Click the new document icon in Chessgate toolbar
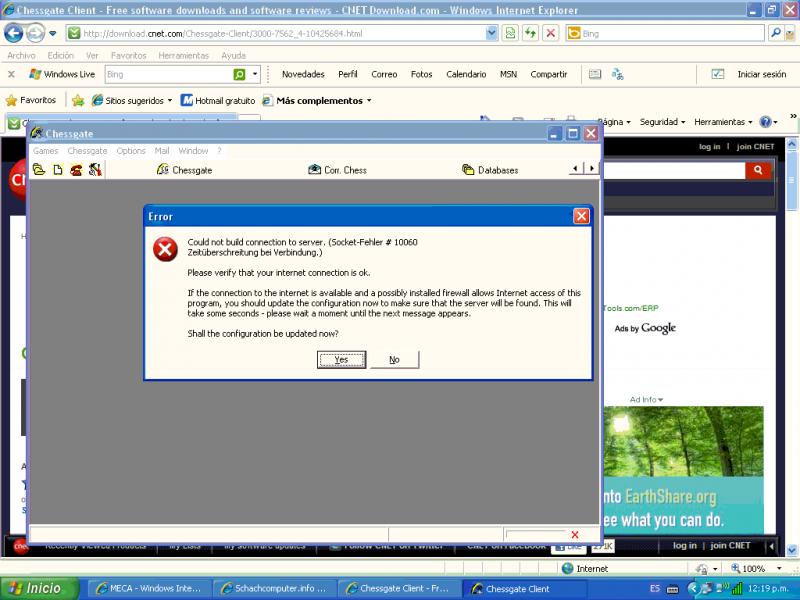This screenshot has height=600, width=800. 58,169
